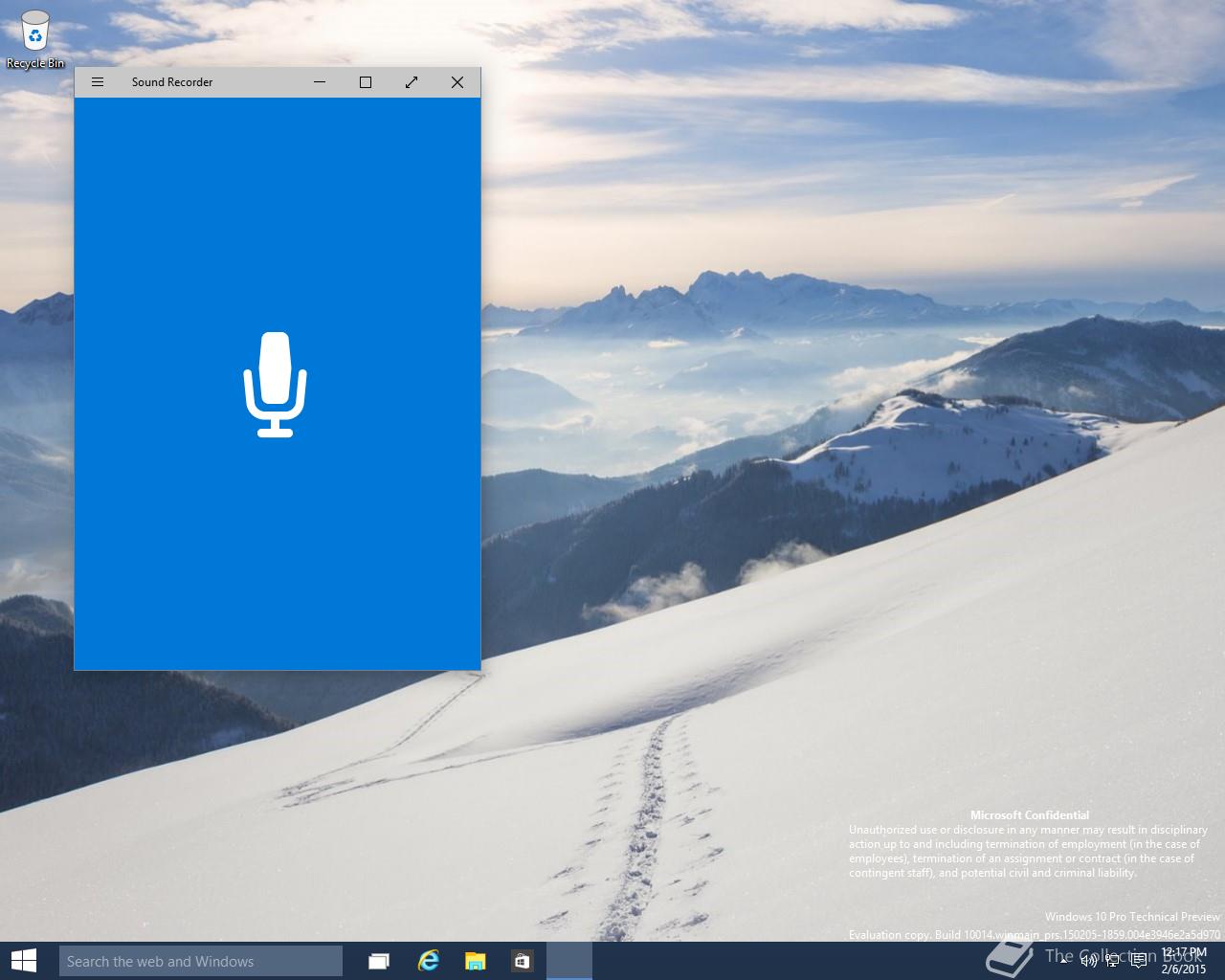Minimize the Sound Recorder window
Screen dimensions: 1225x980
click(x=320, y=82)
